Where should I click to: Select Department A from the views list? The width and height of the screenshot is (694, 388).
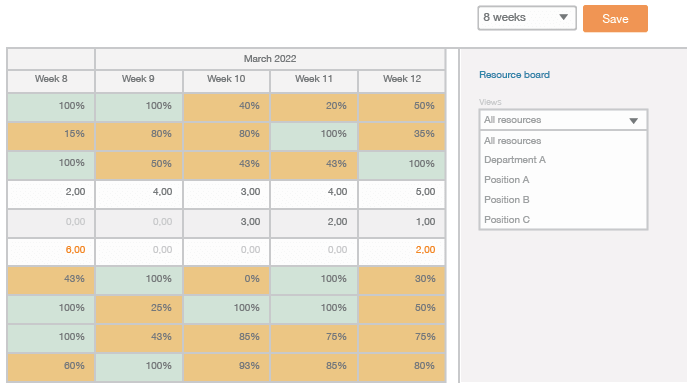pyautogui.click(x=563, y=160)
